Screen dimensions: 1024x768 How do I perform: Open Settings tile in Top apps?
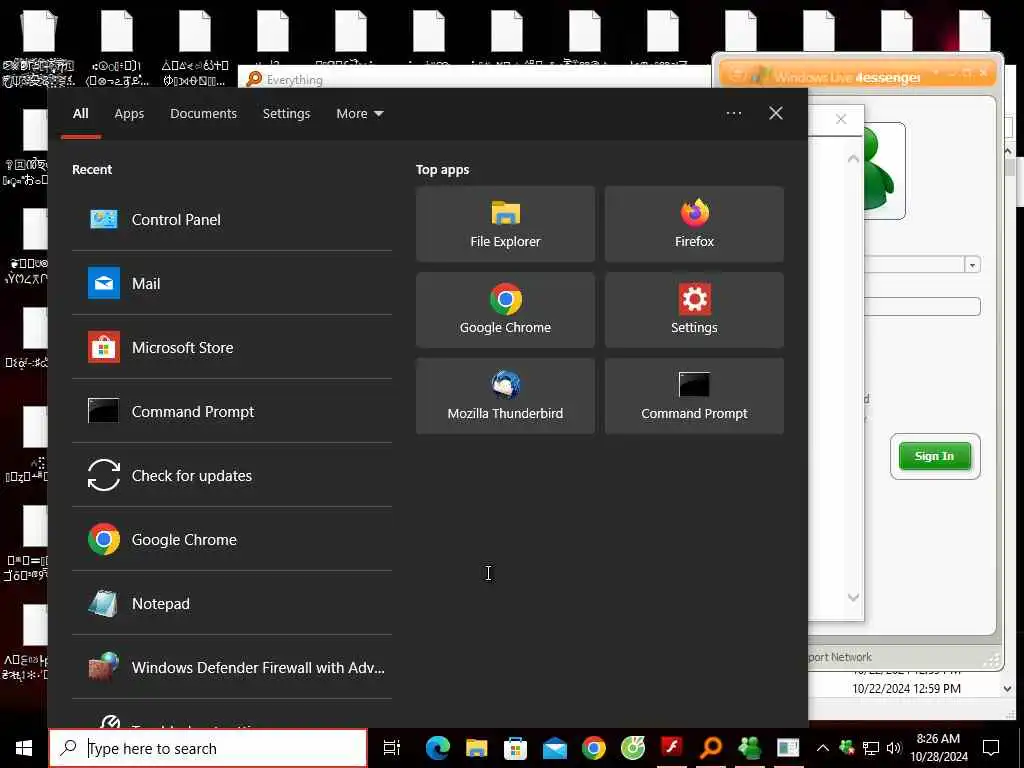(694, 310)
